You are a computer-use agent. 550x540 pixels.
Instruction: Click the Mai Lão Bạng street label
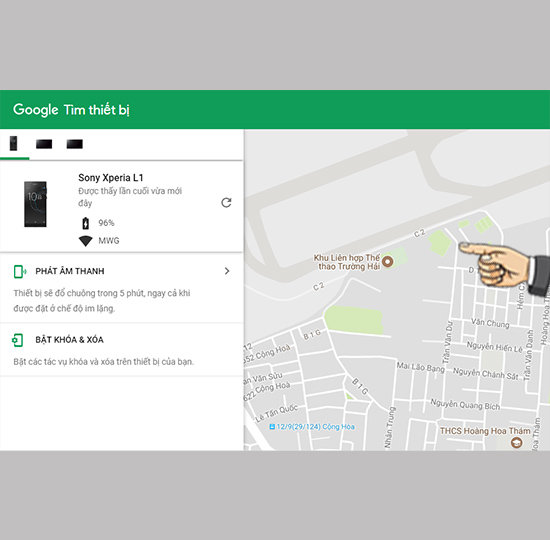tap(421, 367)
